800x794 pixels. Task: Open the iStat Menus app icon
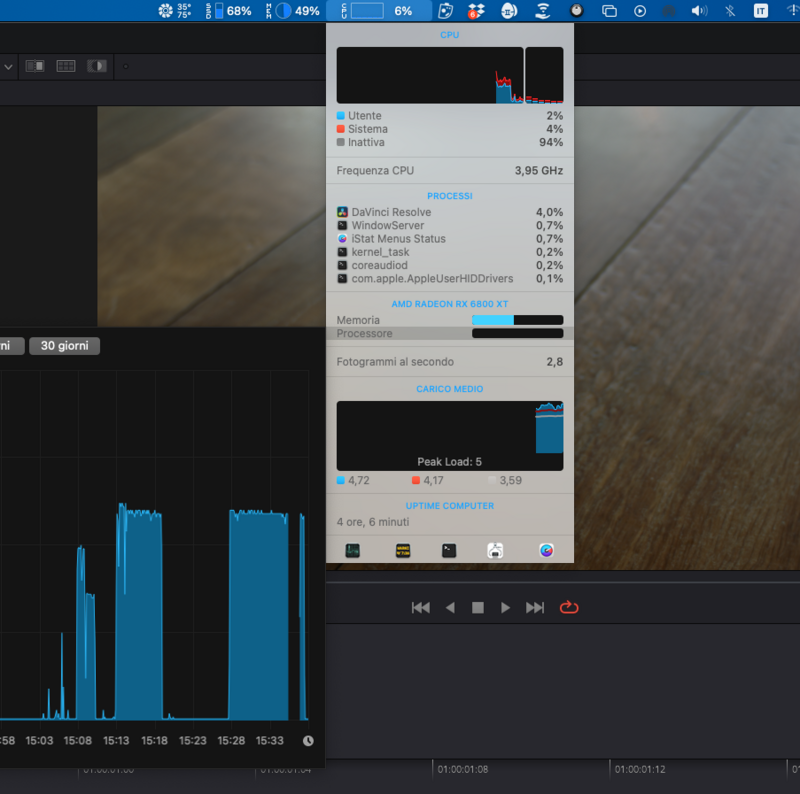[x=546, y=550]
